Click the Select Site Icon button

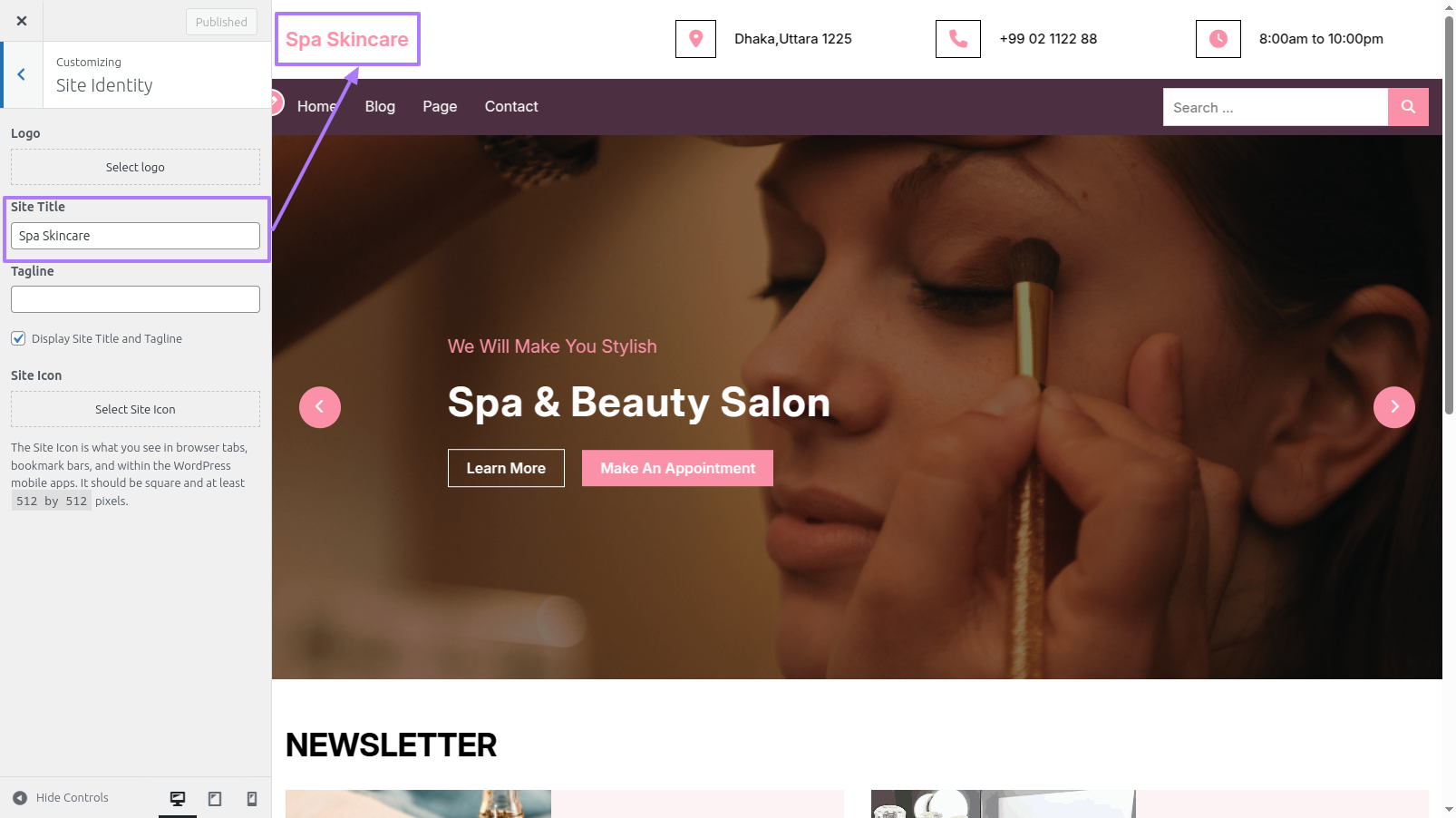coord(135,409)
